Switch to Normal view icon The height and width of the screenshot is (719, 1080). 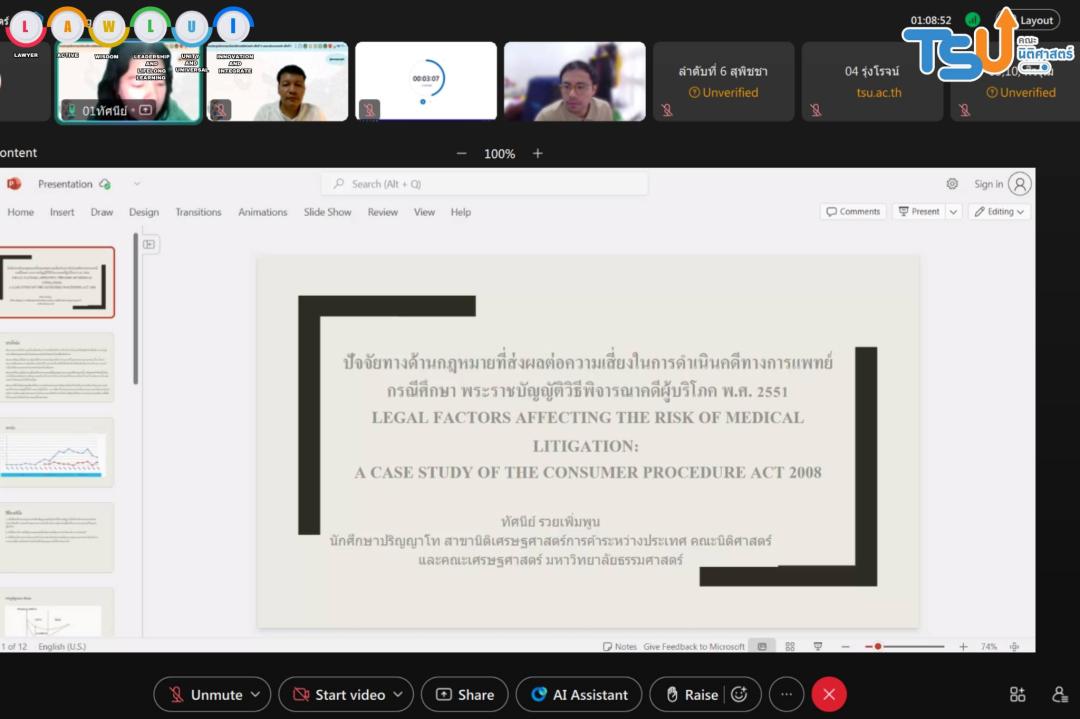[762, 647]
